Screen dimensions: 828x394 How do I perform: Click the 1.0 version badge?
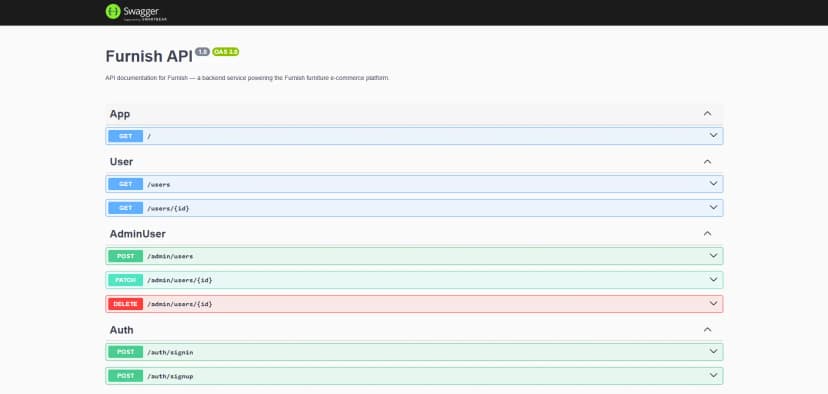(x=202, y=52)
